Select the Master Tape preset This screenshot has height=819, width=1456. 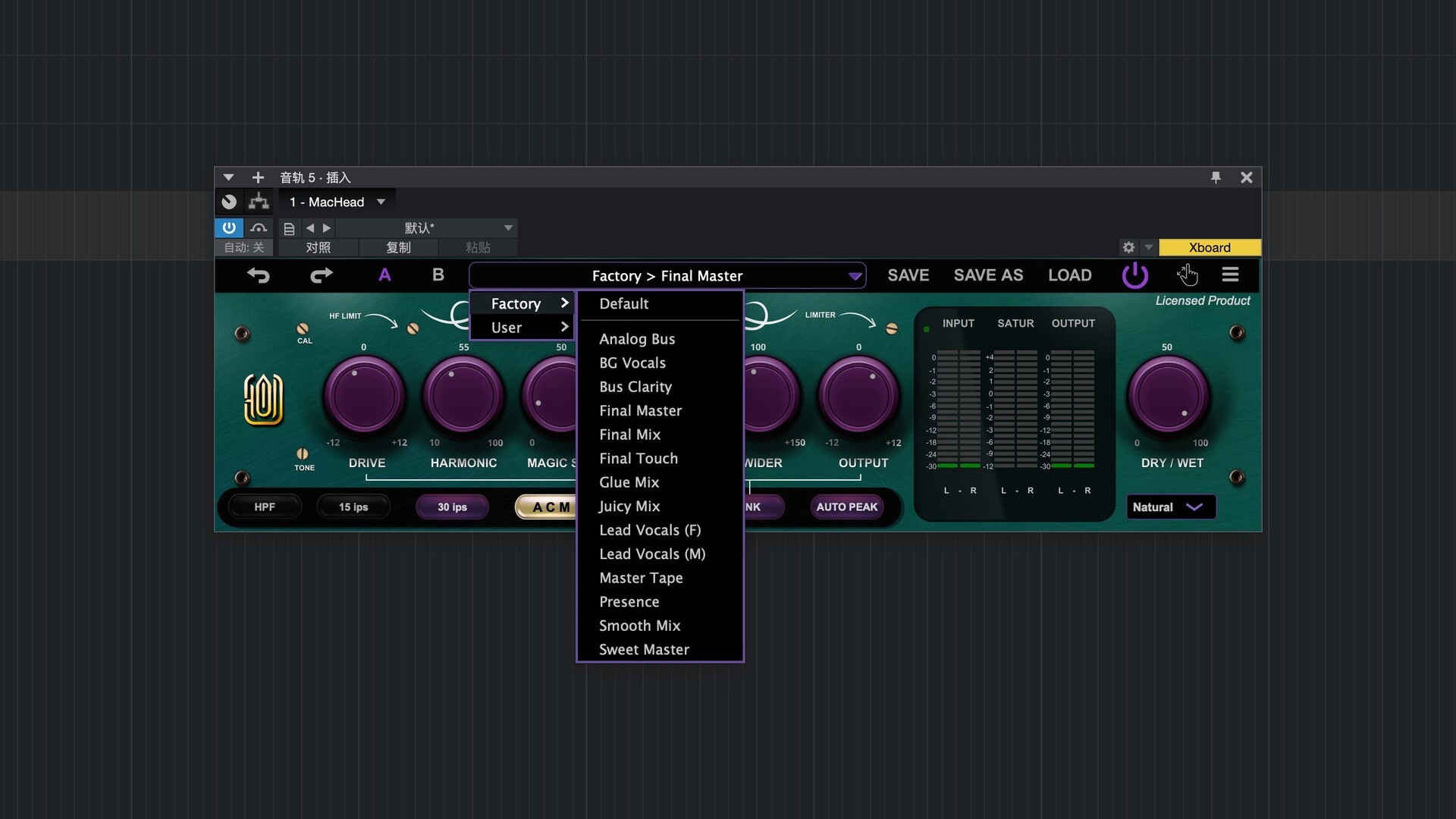[641, 578]
